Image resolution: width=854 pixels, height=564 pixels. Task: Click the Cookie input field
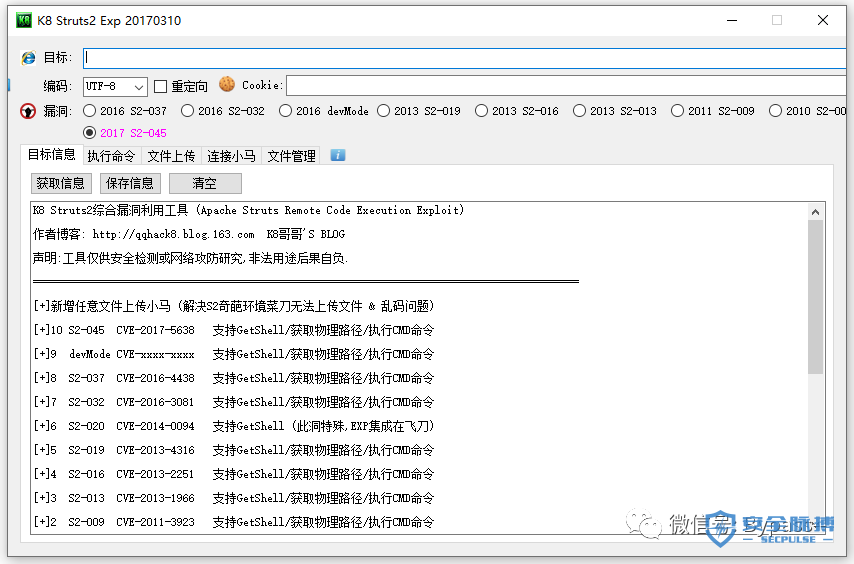click(566, 85)
